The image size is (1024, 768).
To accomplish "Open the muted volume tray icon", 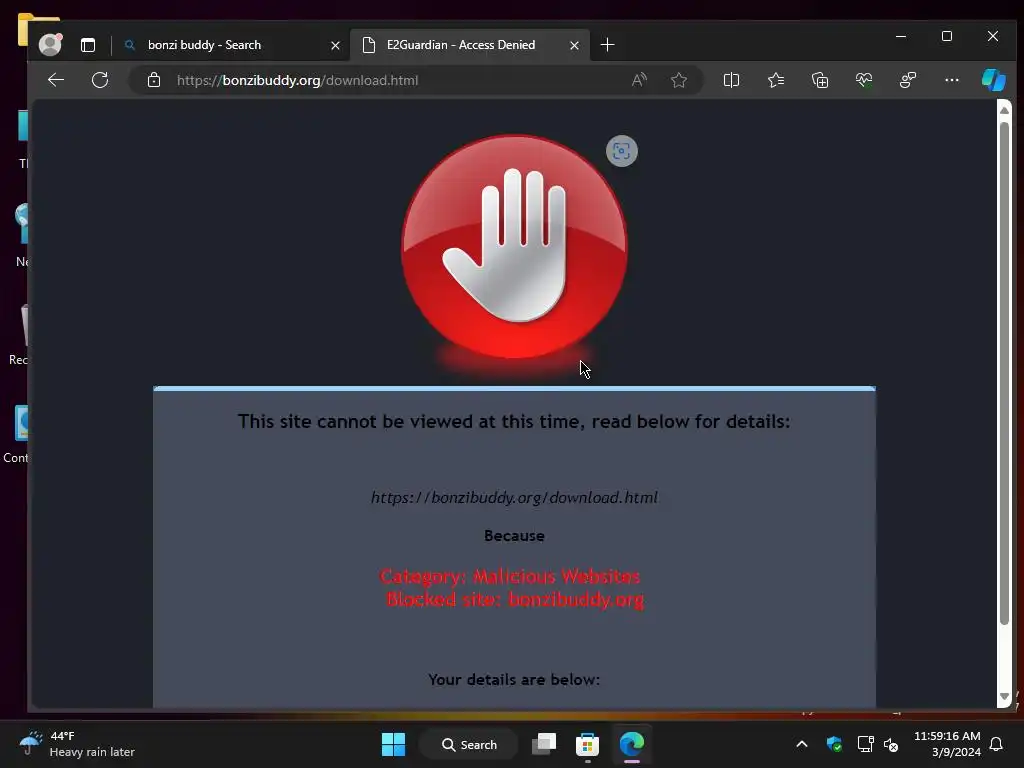I will tap(891, 744).
